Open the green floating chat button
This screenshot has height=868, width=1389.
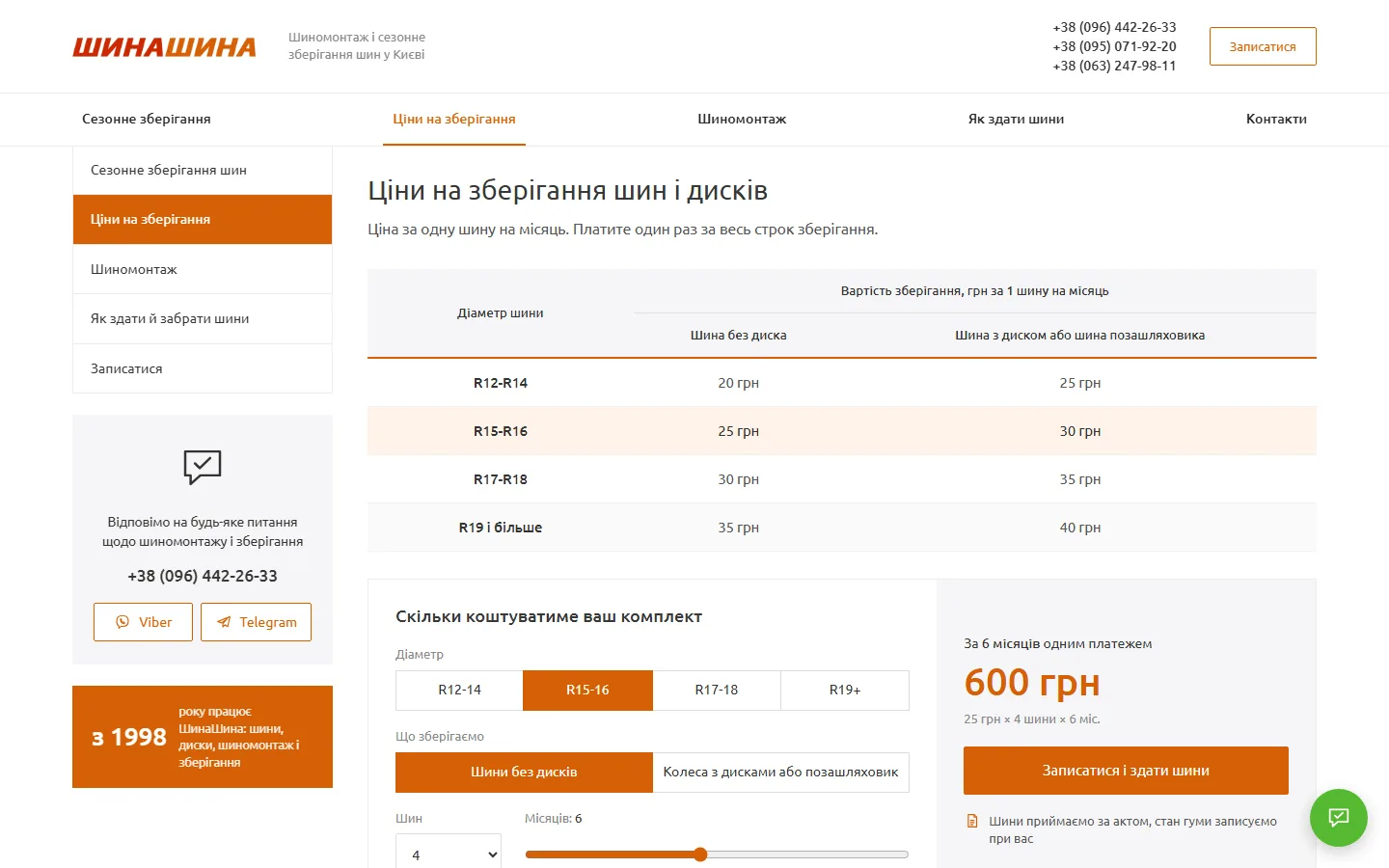pos(1339,818)
